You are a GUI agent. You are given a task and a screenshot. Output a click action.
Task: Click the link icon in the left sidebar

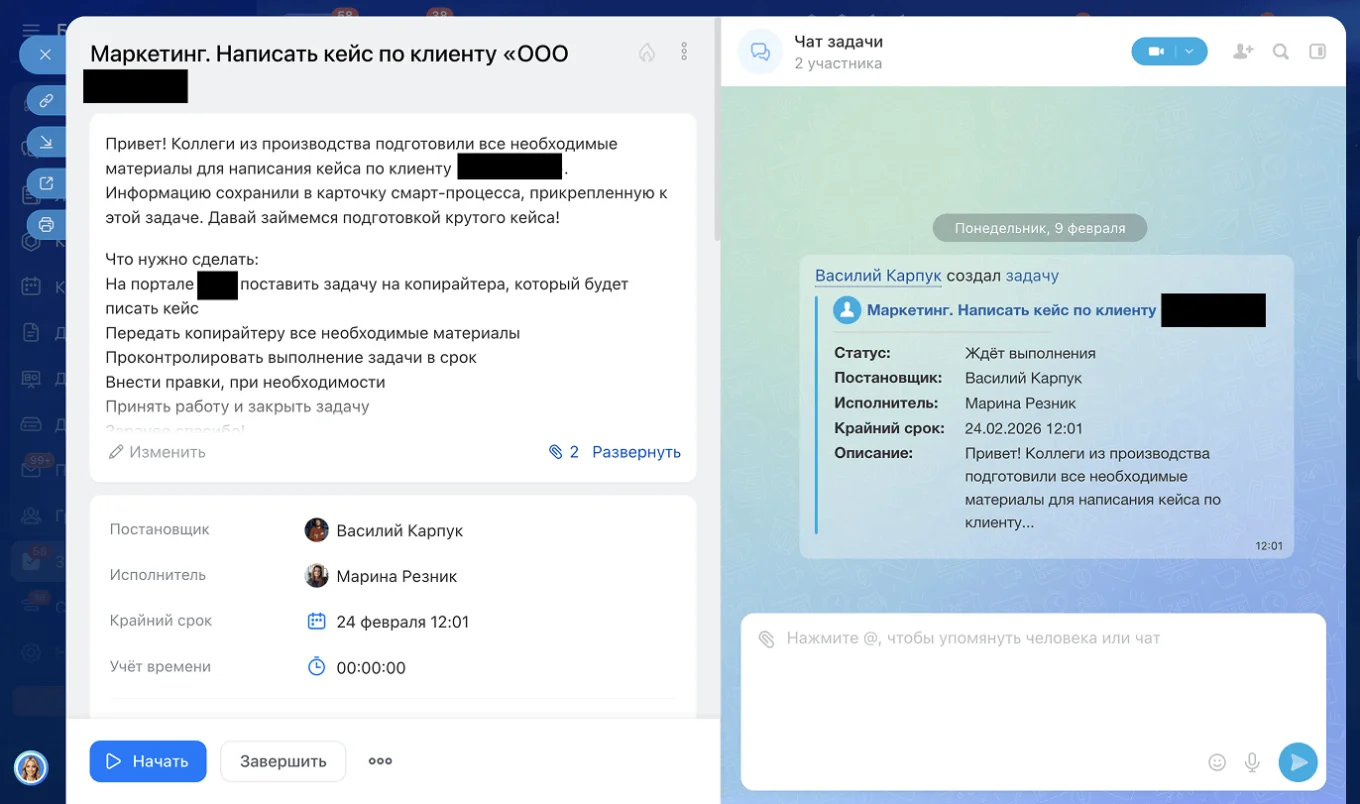[45, 100]
